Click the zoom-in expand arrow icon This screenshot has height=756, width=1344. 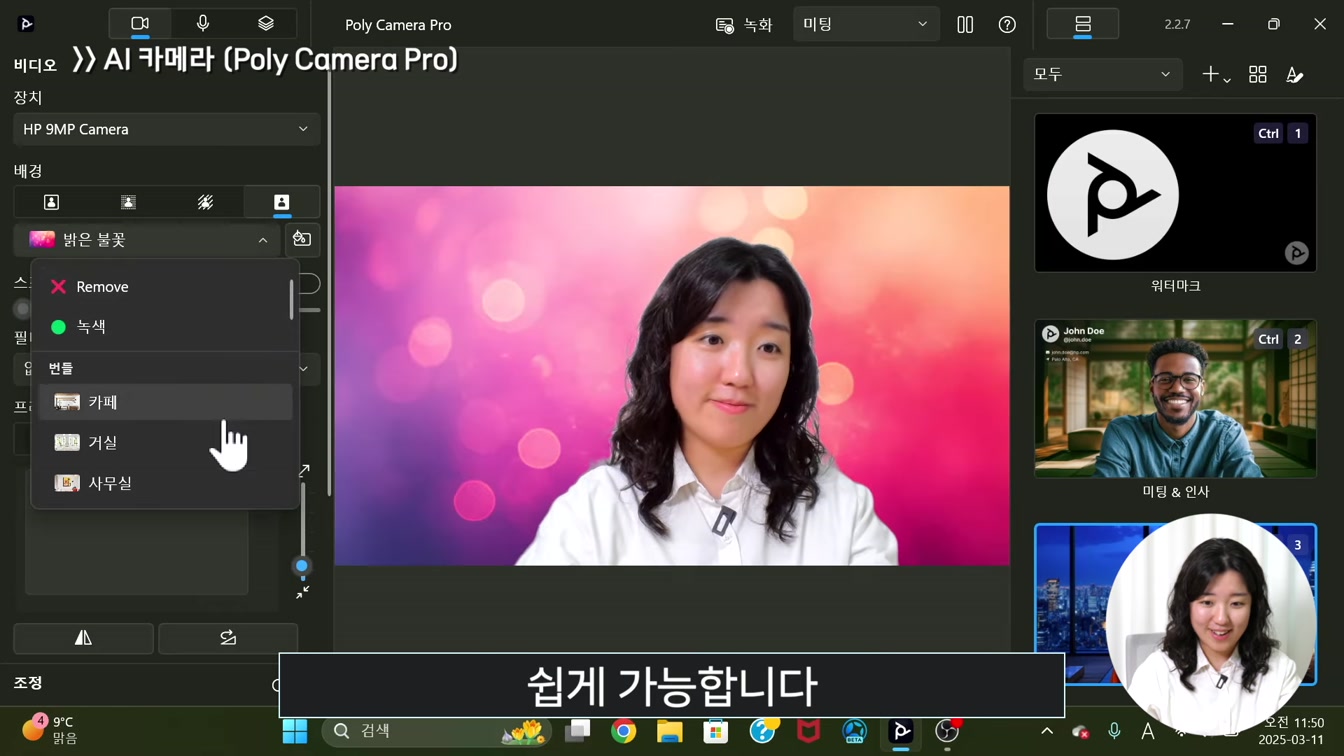pyautogui.click(x=304, y=470)
